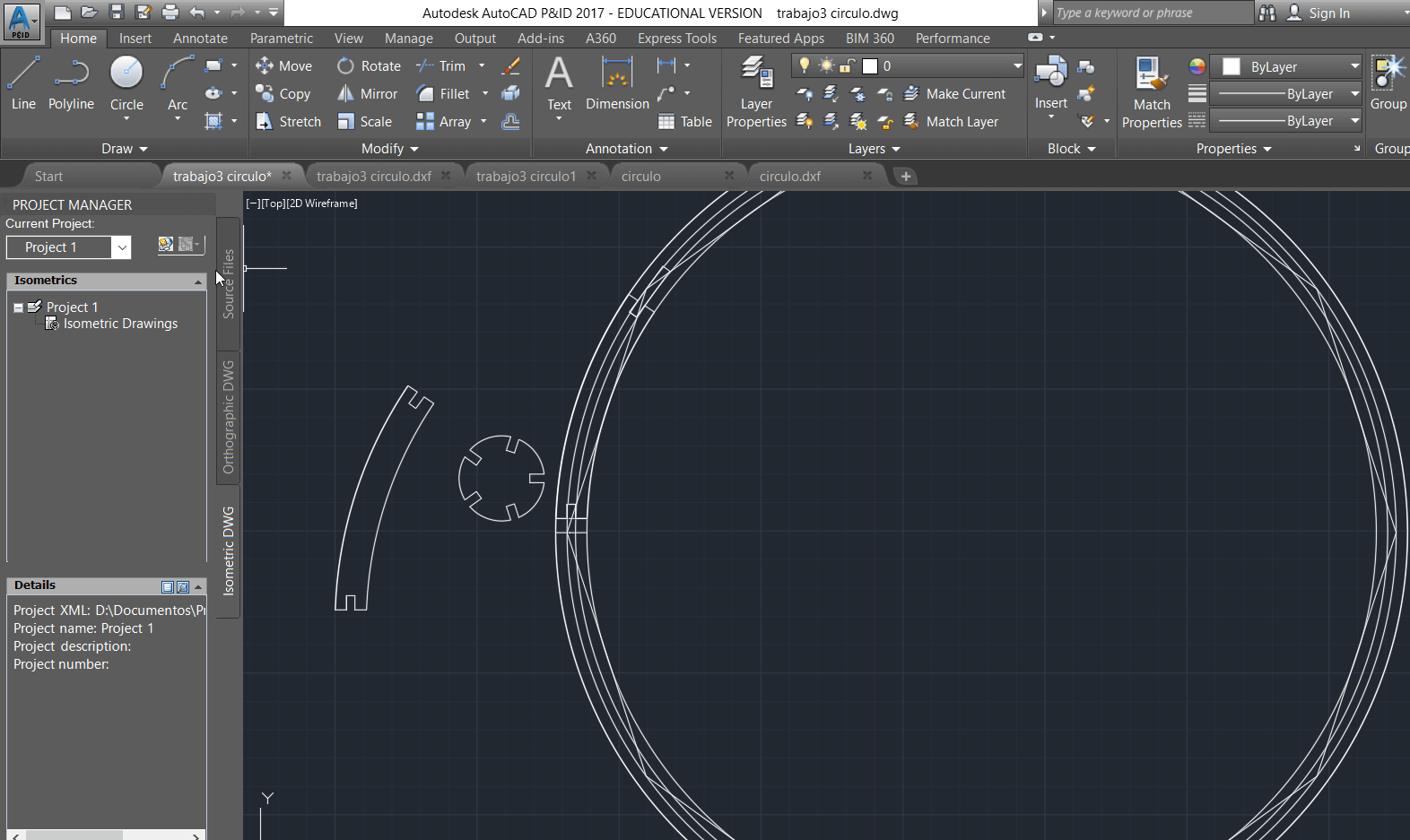Select the Arc tool
This screenshot has width=1410, height=840.
tap(178, 83)
